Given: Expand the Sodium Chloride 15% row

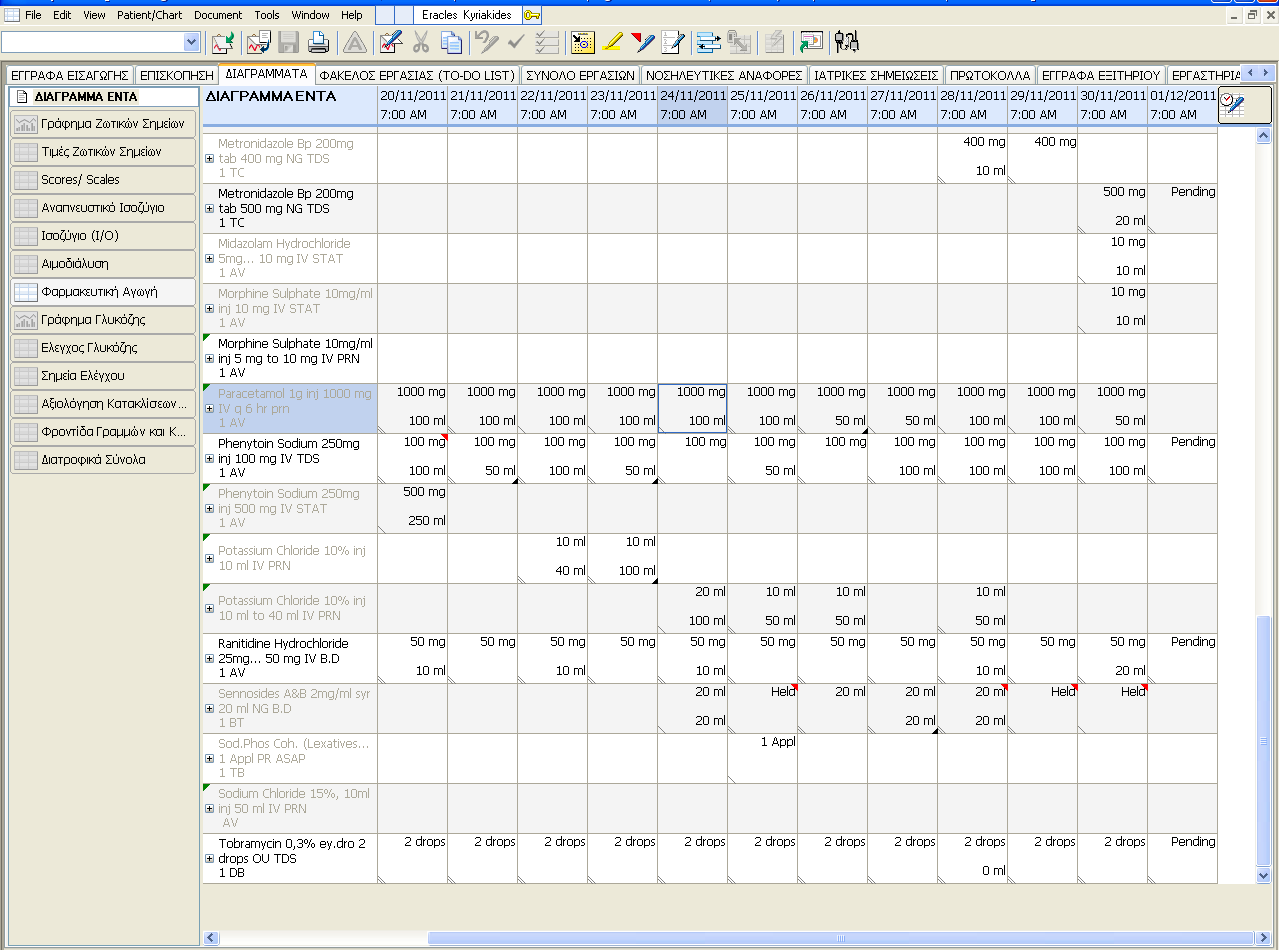Looking at the screenshot, I should [209, 809].
